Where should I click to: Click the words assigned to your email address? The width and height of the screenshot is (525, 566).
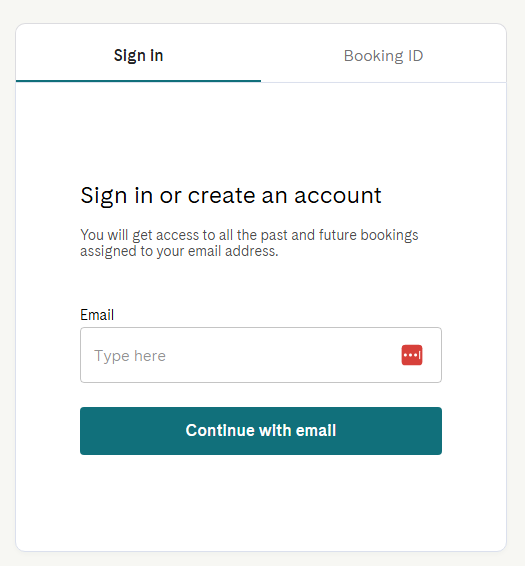tap(179, 251)
